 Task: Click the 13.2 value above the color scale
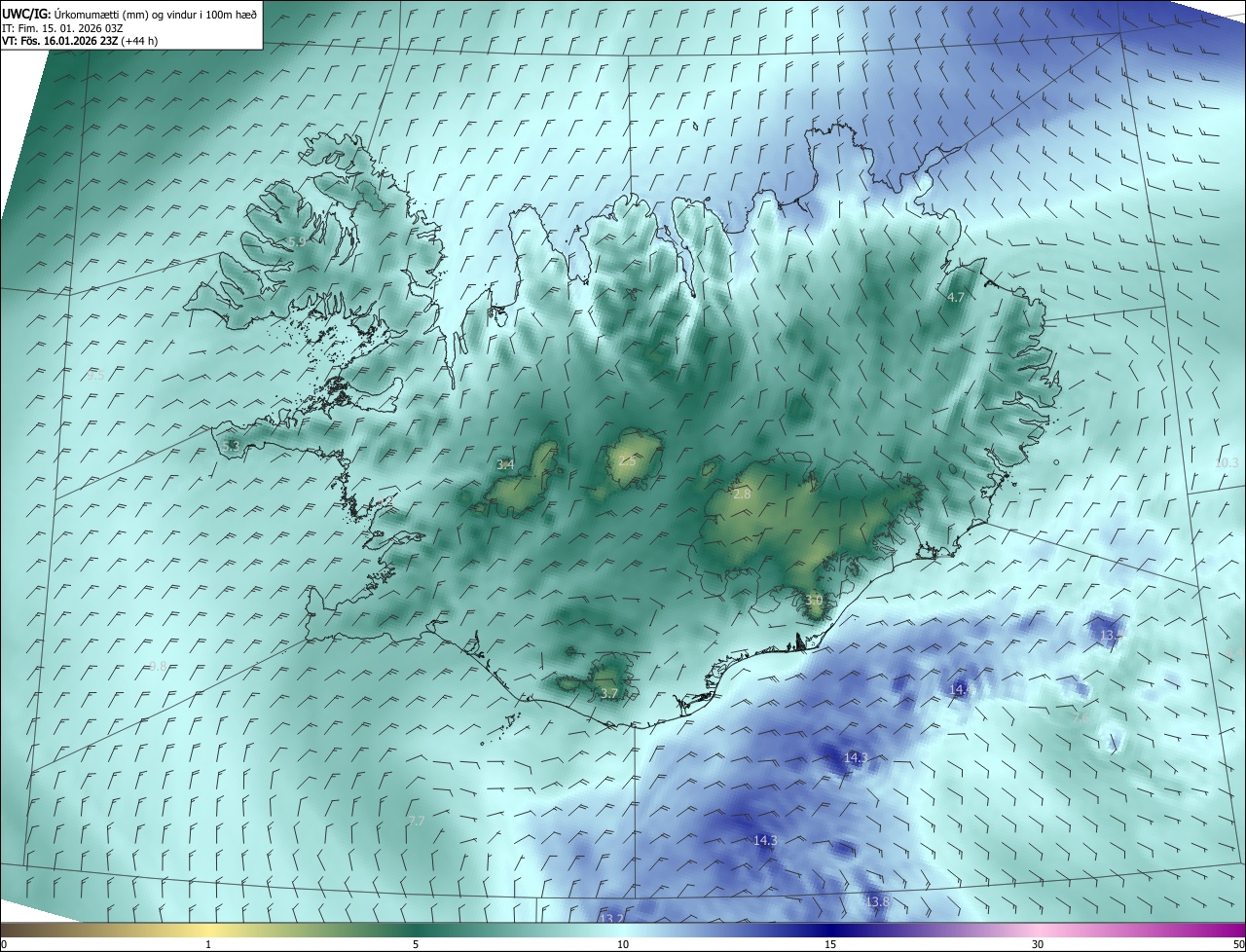(x=611, y=919)
